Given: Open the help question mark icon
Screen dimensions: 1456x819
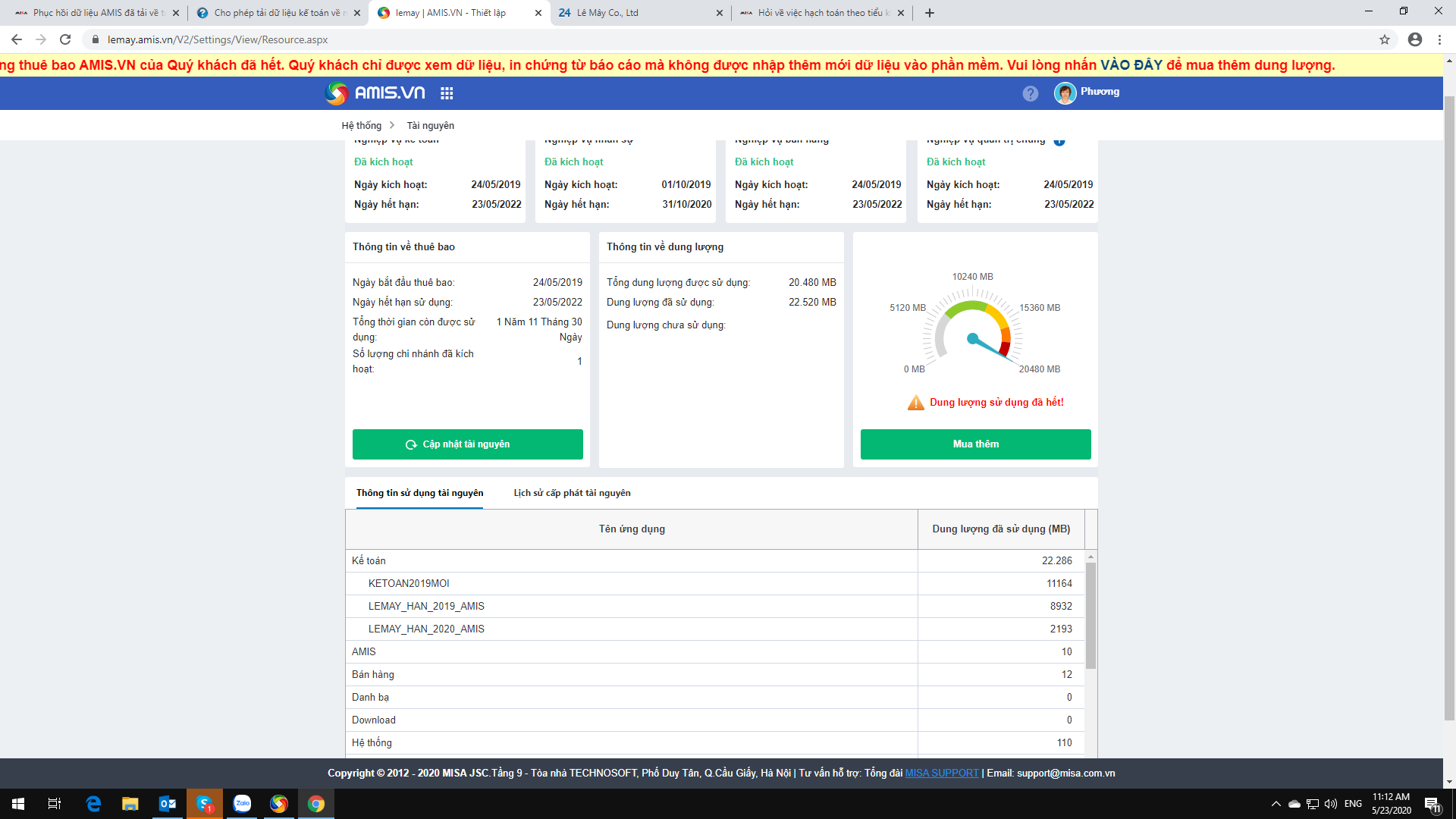Looking at the screenshot, I should click(x=1030, y=93).
